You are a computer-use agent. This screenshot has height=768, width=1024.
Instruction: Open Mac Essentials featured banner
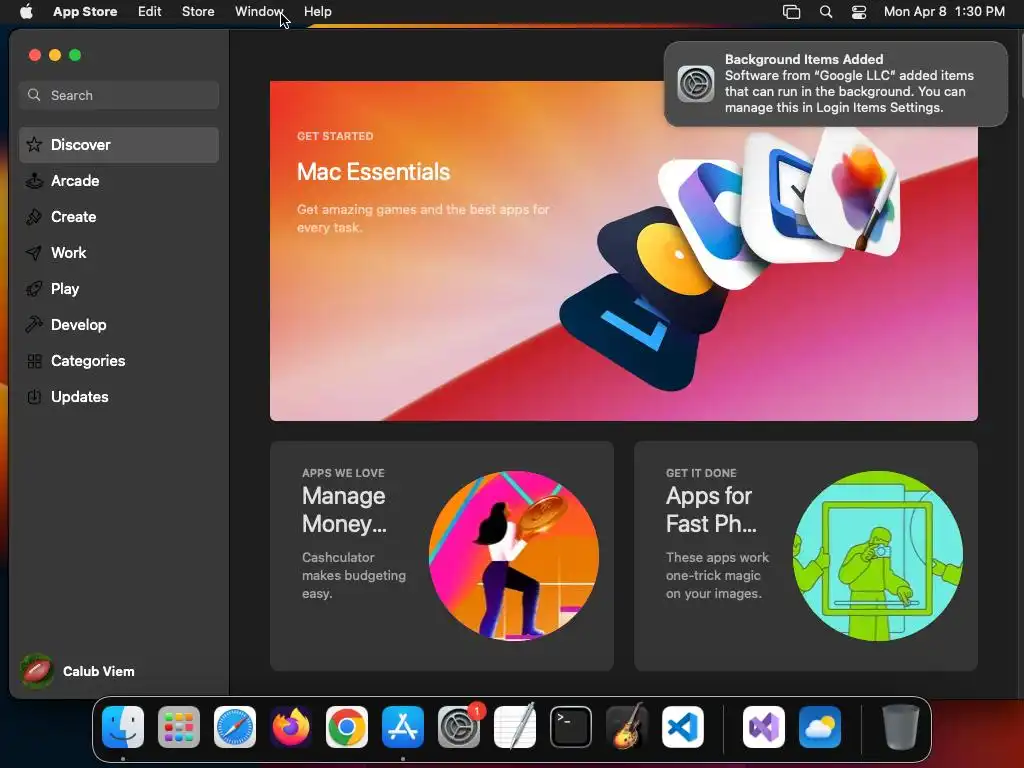tap(624, 251)
